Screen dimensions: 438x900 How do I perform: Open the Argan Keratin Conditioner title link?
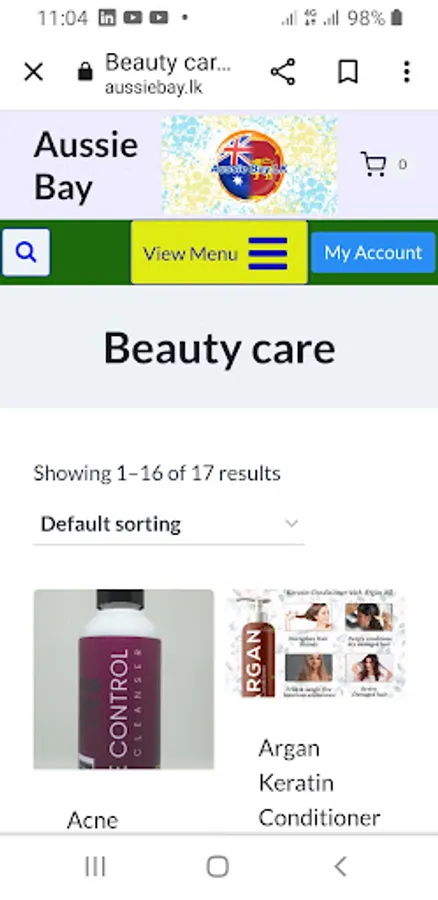click(x=319, y=783)
